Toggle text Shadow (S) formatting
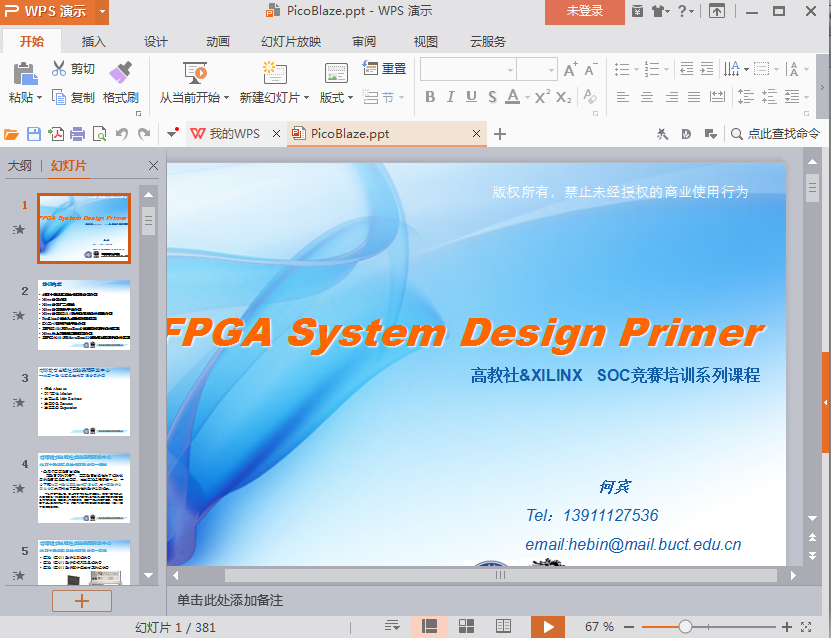Image resolution: width=831 pixels, height=638 pixels. point(492,97)
